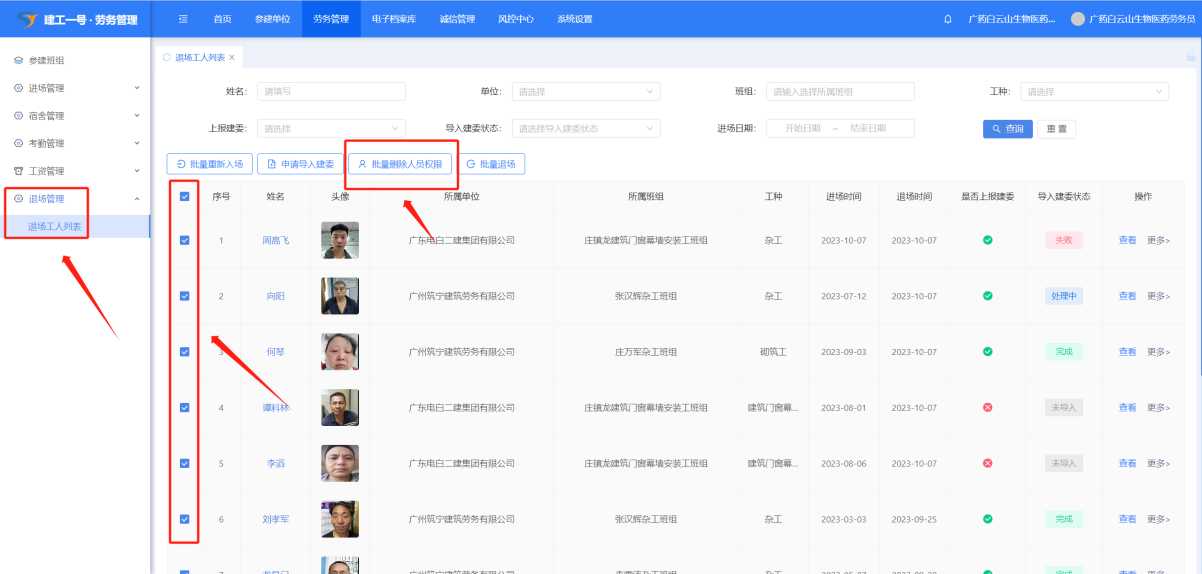Click the 姓名 input field
The width and height of the screenshot is (1202, 574).
click(331, 92)
